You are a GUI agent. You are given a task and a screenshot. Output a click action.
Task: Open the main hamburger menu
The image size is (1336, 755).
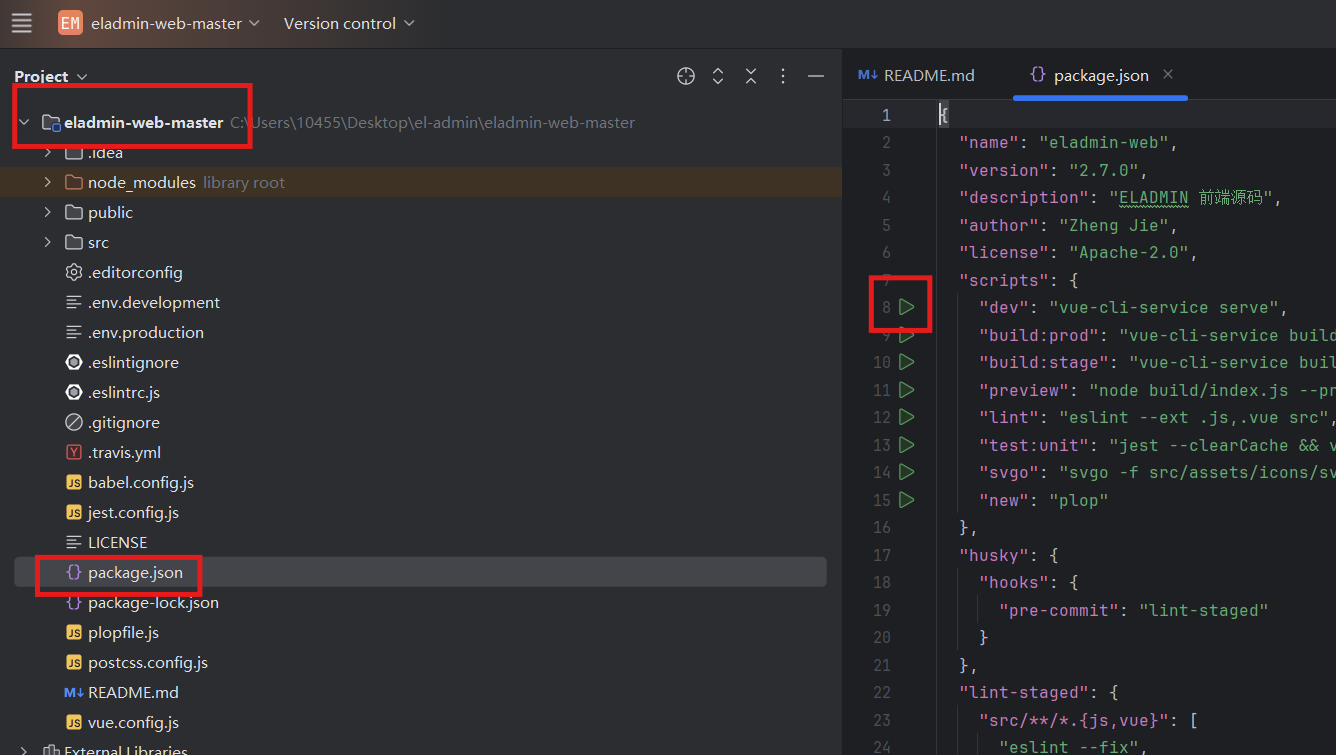(x=21, y=23)
